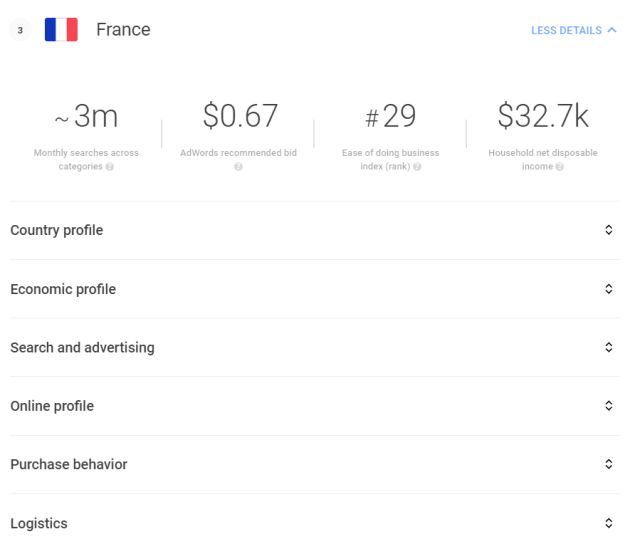Open info icon for Monthly searches across categories
The height and width of the screenshot is (539, 640).
click(x=109, y=166)
